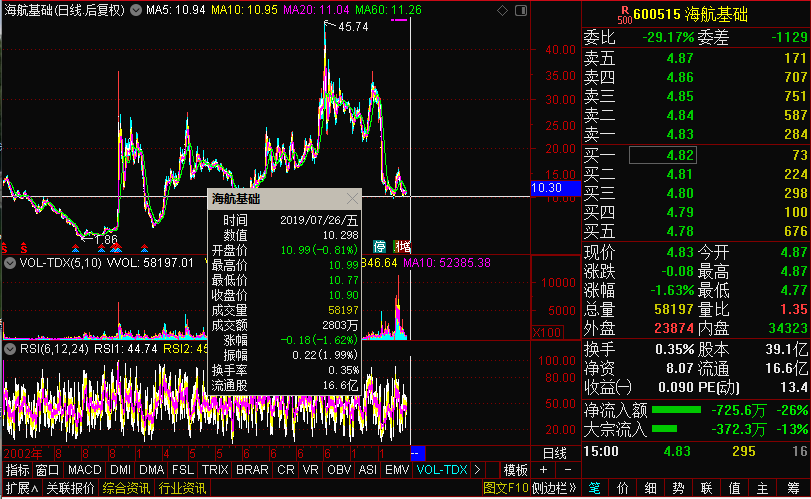Click the 换手 0.35% value

tap(674, 350)
